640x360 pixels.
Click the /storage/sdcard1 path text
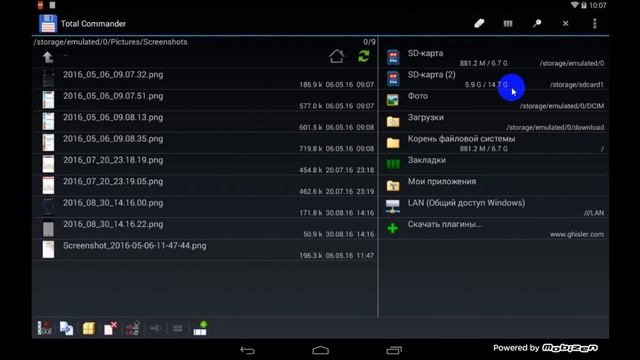point(577,85)
